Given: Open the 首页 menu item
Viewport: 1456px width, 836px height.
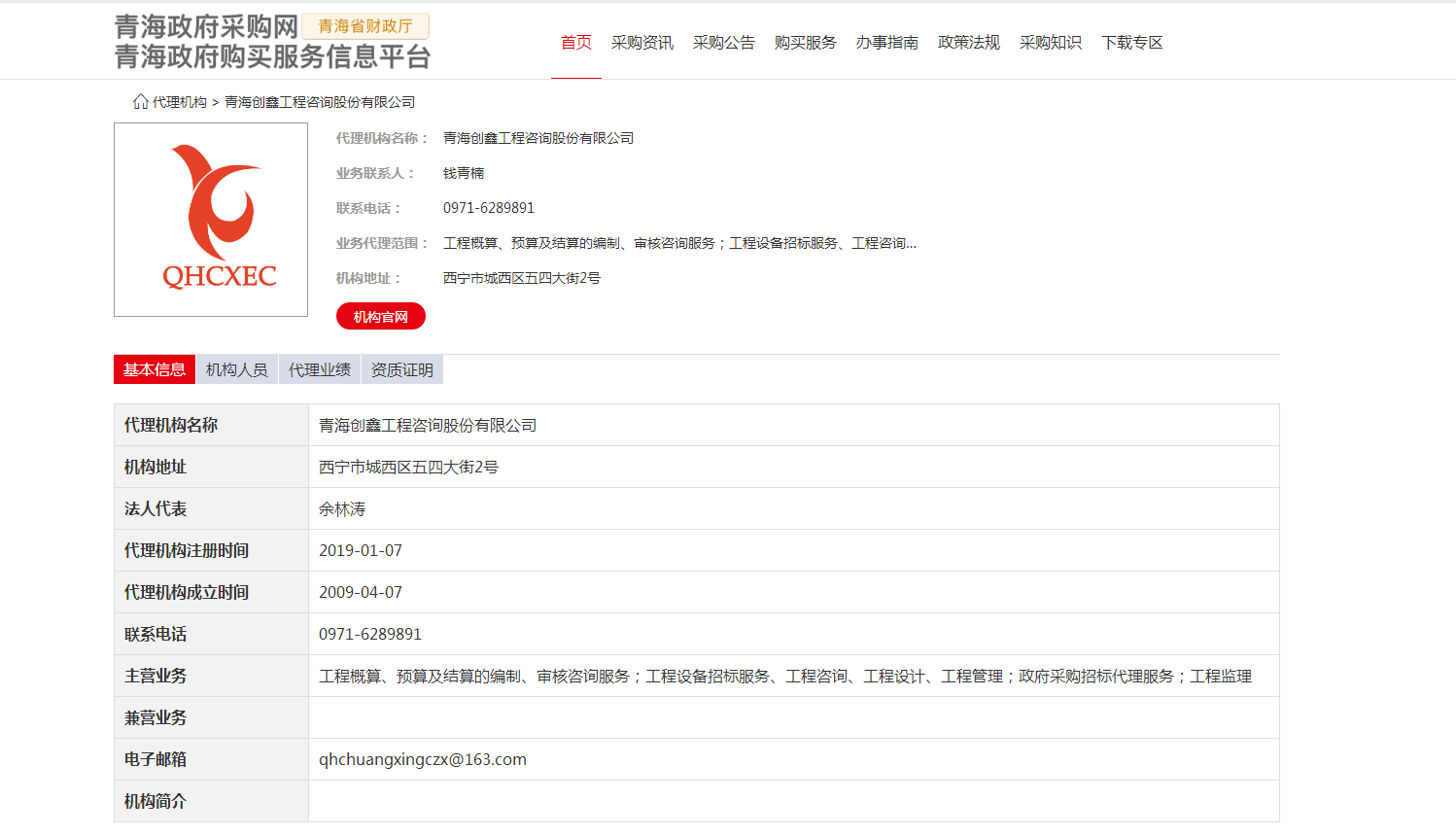Looking at the screenshot, I should (x=576, y=43).
